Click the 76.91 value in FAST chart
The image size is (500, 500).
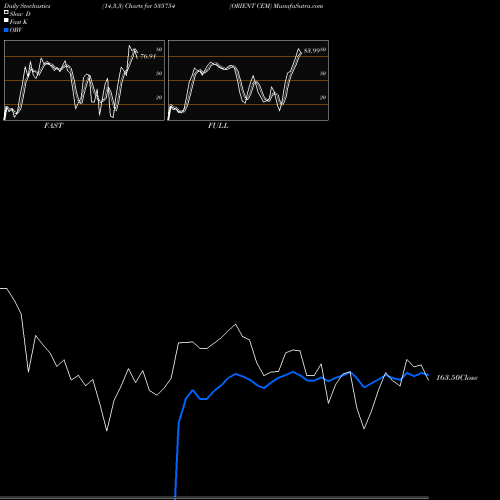[x=148, y=56]
